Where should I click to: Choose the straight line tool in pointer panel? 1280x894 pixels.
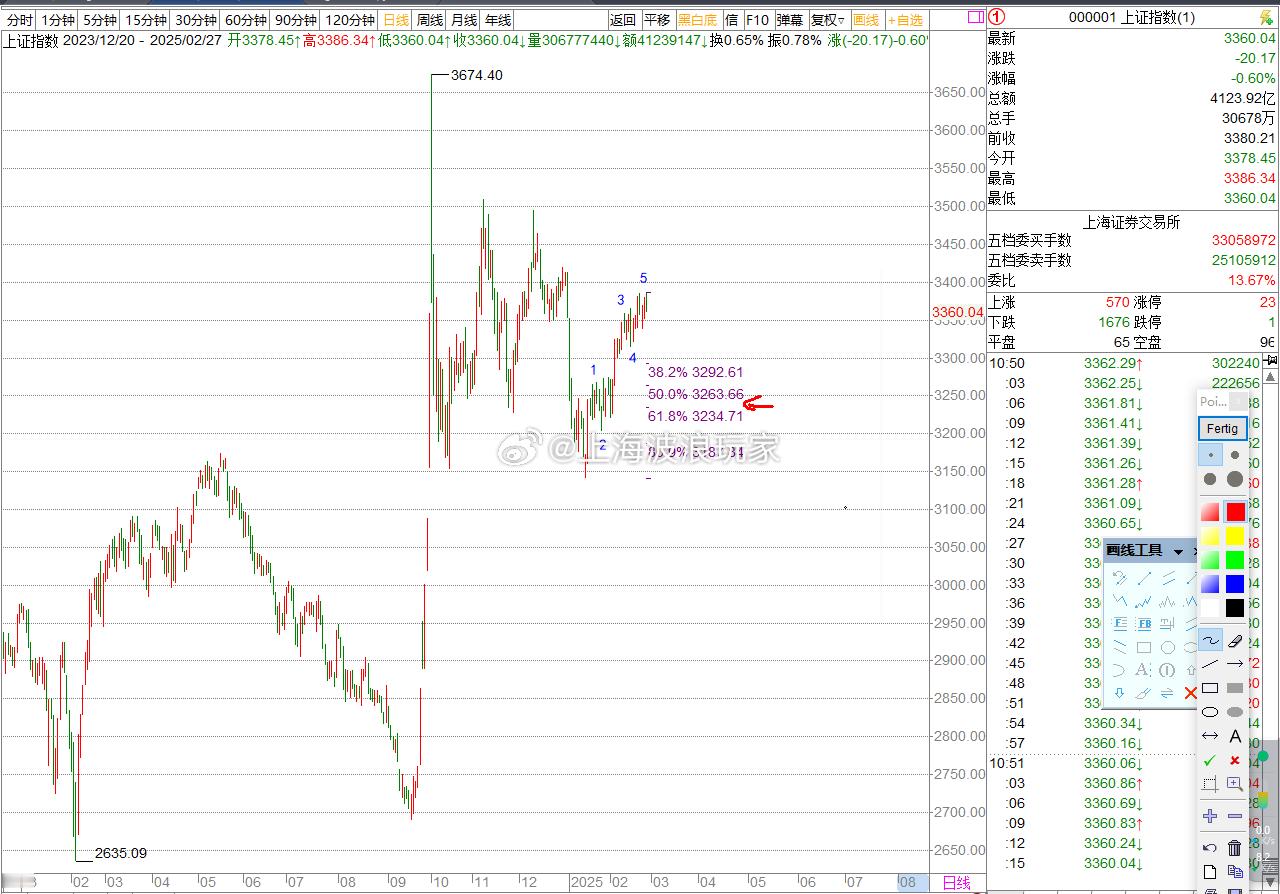1210,663
